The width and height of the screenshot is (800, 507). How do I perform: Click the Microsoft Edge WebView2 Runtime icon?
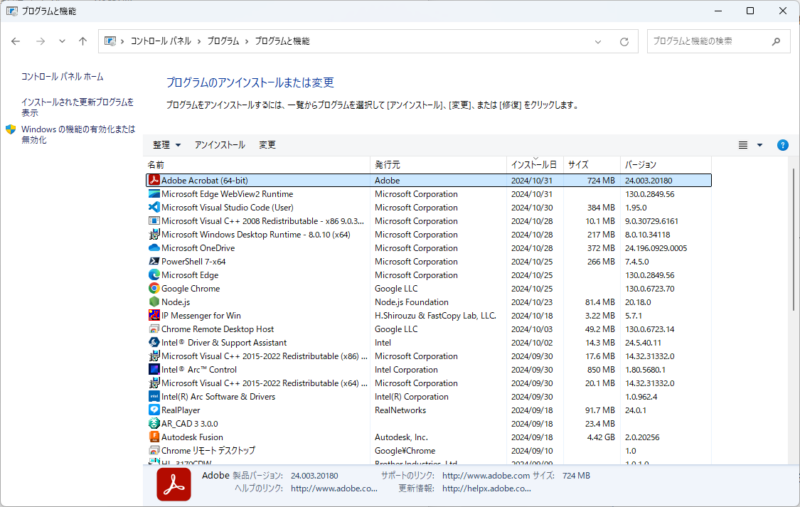(x=154, y=194)
